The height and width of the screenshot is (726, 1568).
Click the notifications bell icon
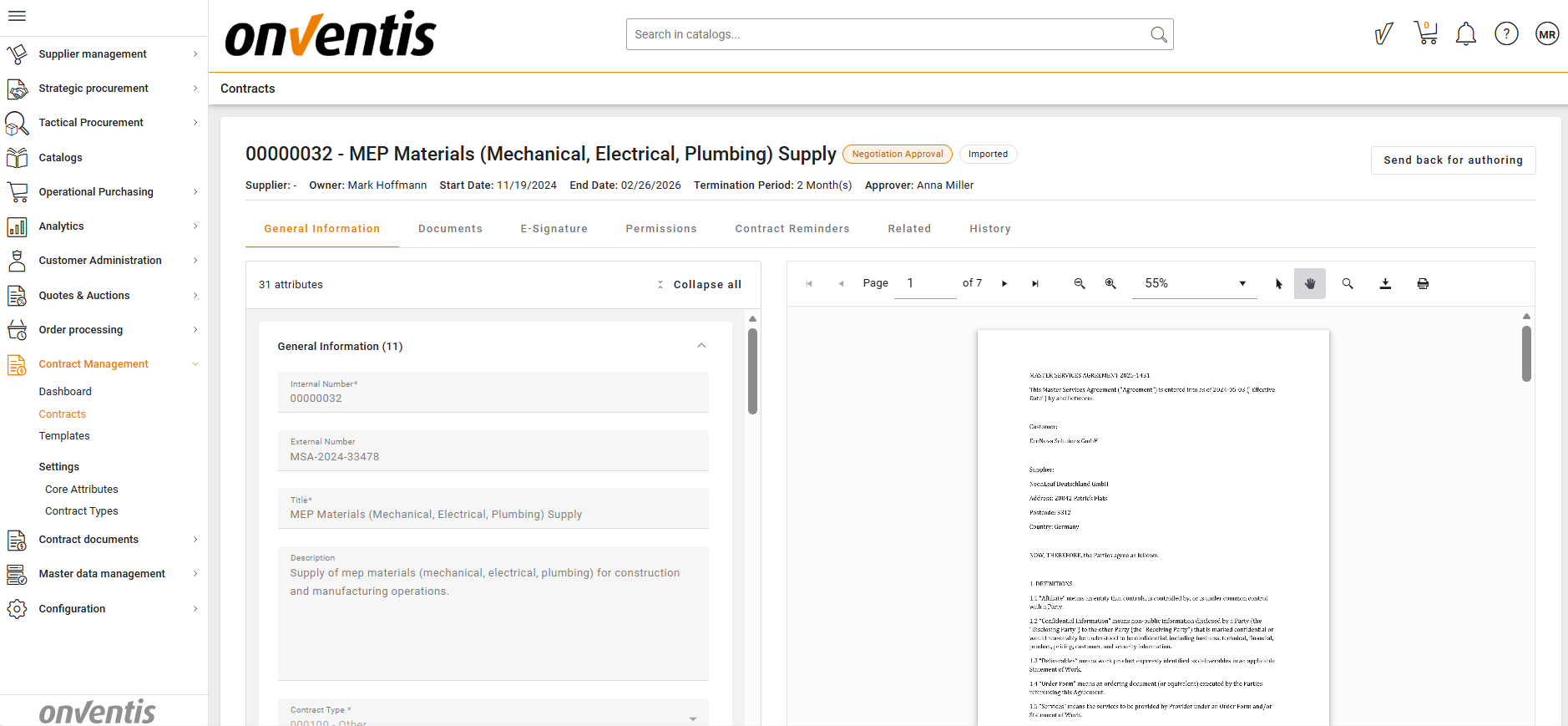click(x=1465, y=34)
